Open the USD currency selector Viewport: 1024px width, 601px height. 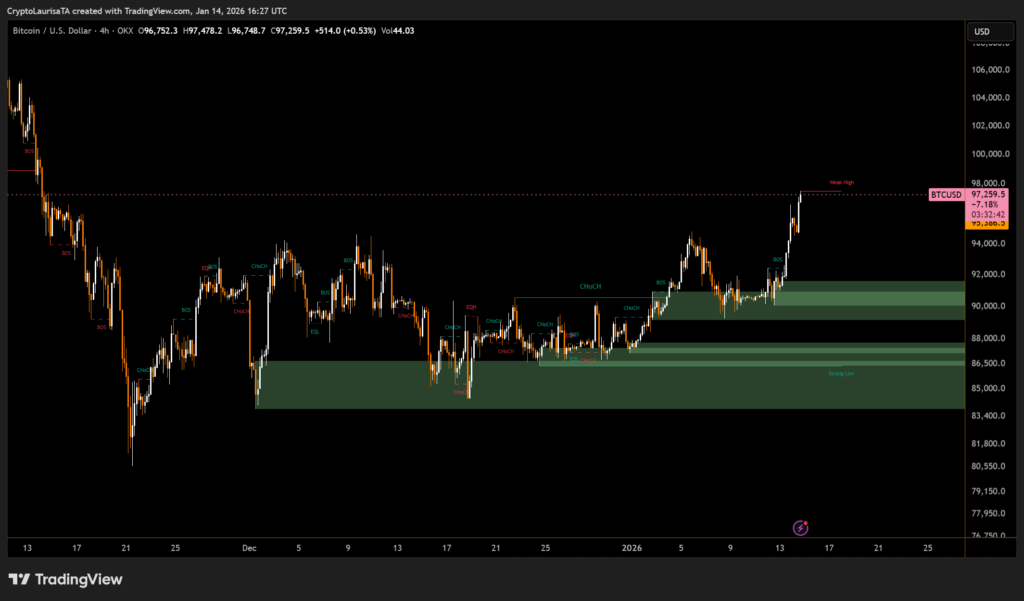982,31
